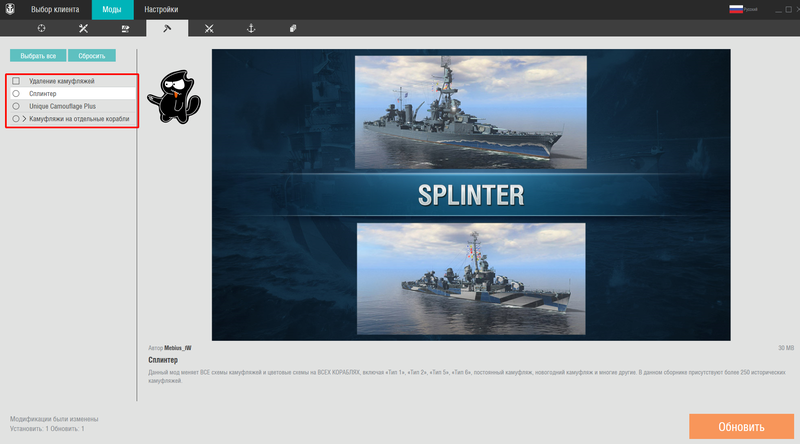
Task: Expand the Камуфляжи на отдельные корабли group
Action: click(x=24, y=118)
